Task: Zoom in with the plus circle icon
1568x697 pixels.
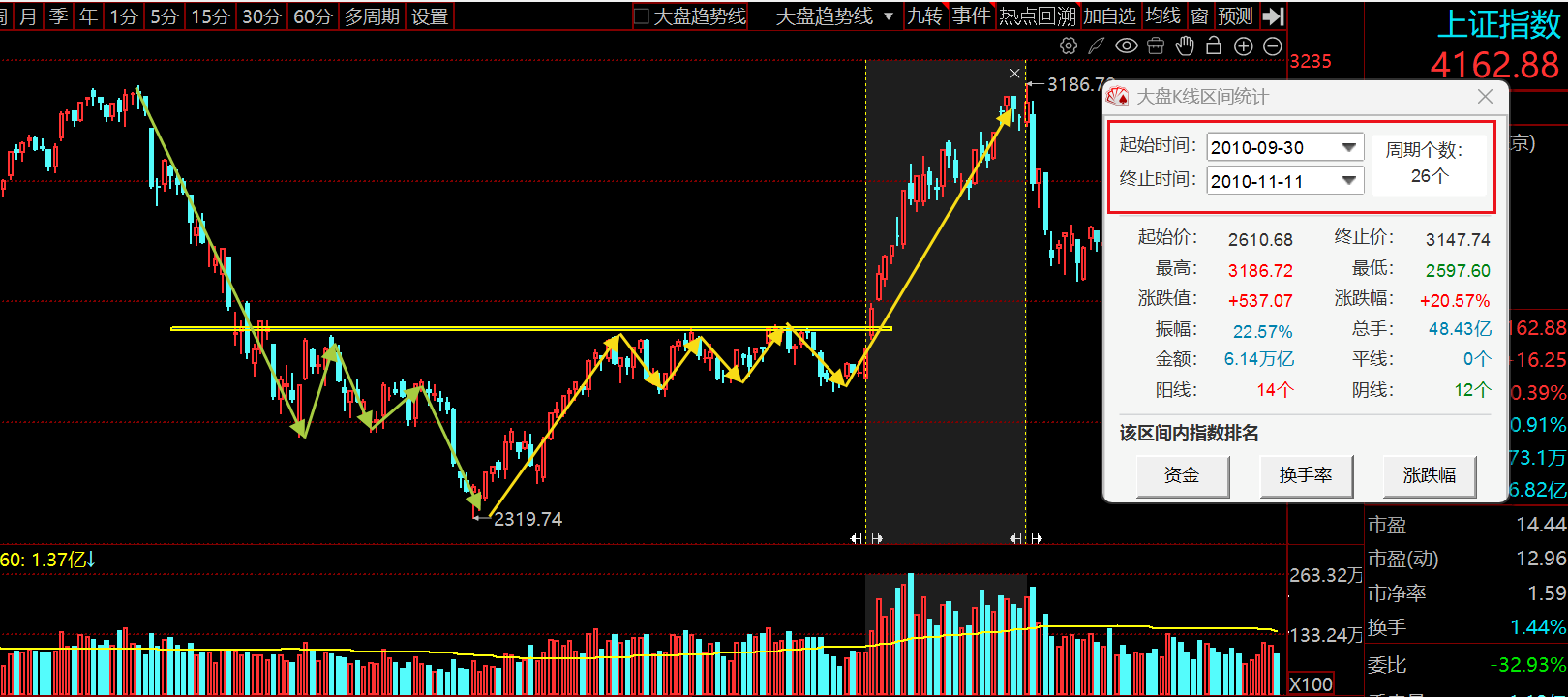Action: (x=1244, y=45)
